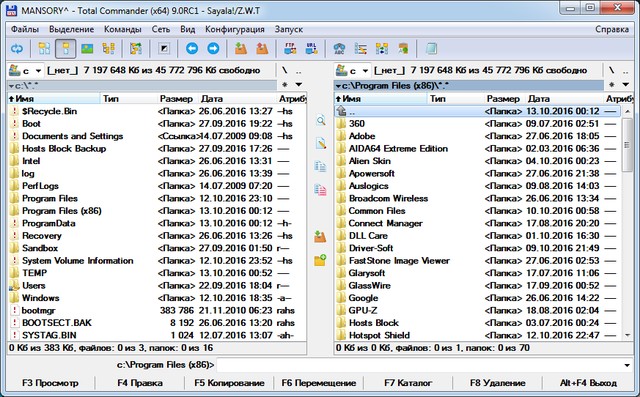Go forward with the blue right arrow
Image resolution: width=640 pixels, height=397 pixels.
tap(213, 49)
